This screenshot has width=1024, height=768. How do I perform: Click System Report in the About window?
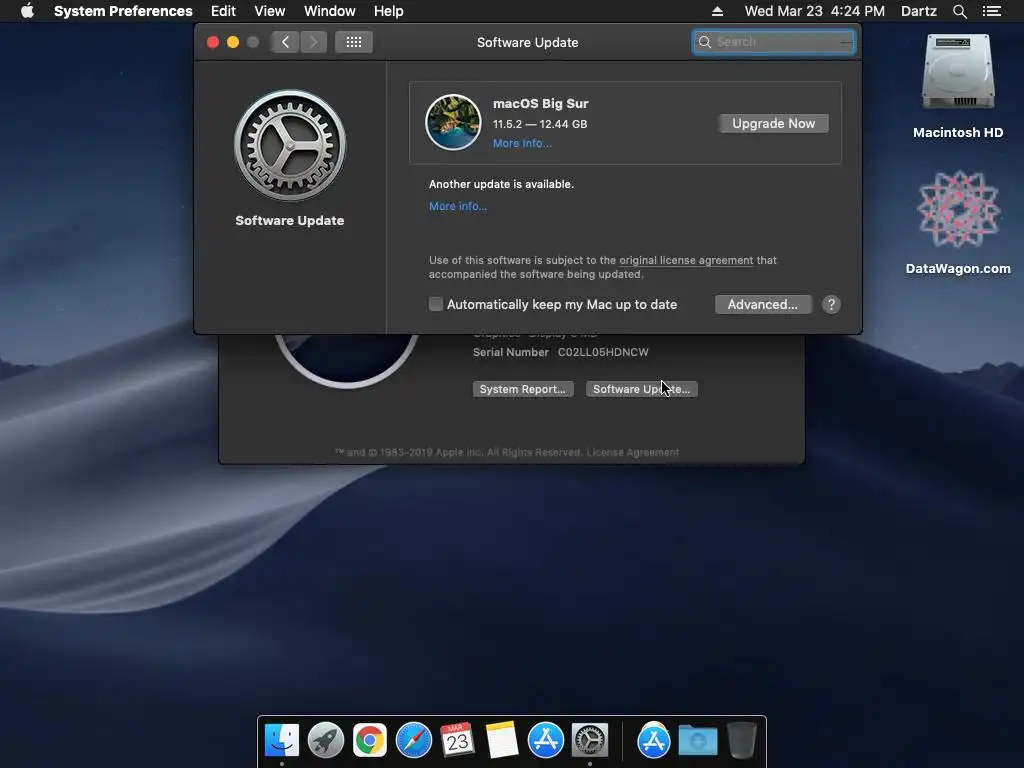tap(522, 389)
